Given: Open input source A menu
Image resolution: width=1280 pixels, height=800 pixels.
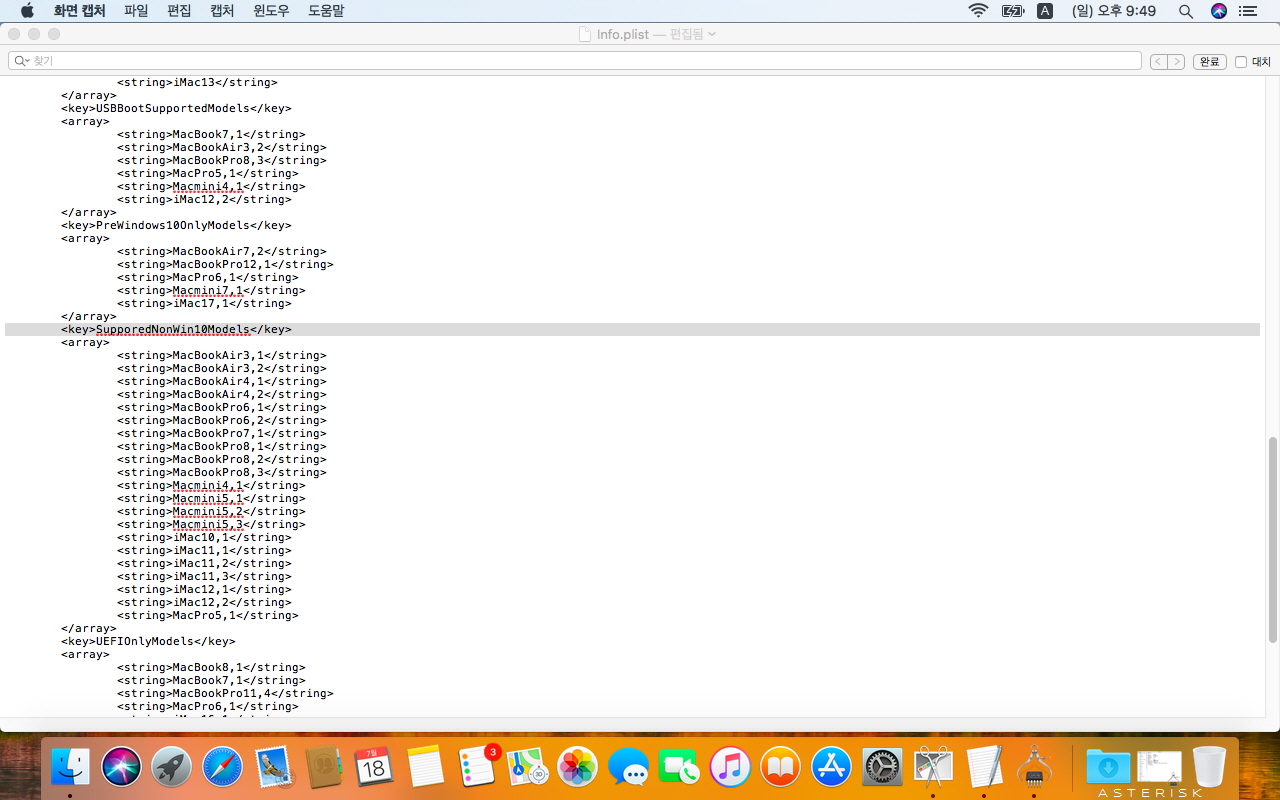Looking at the screenshot, I should tap(1045, 11).
